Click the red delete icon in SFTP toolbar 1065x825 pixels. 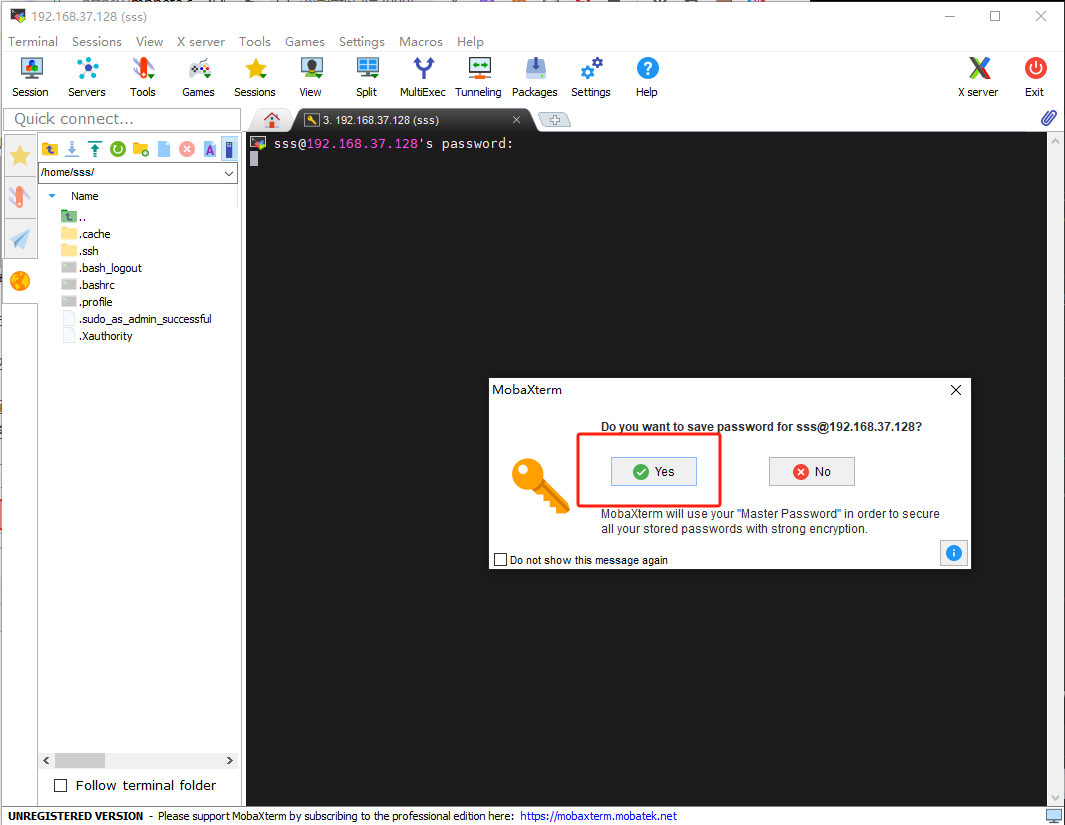(187, 149)
